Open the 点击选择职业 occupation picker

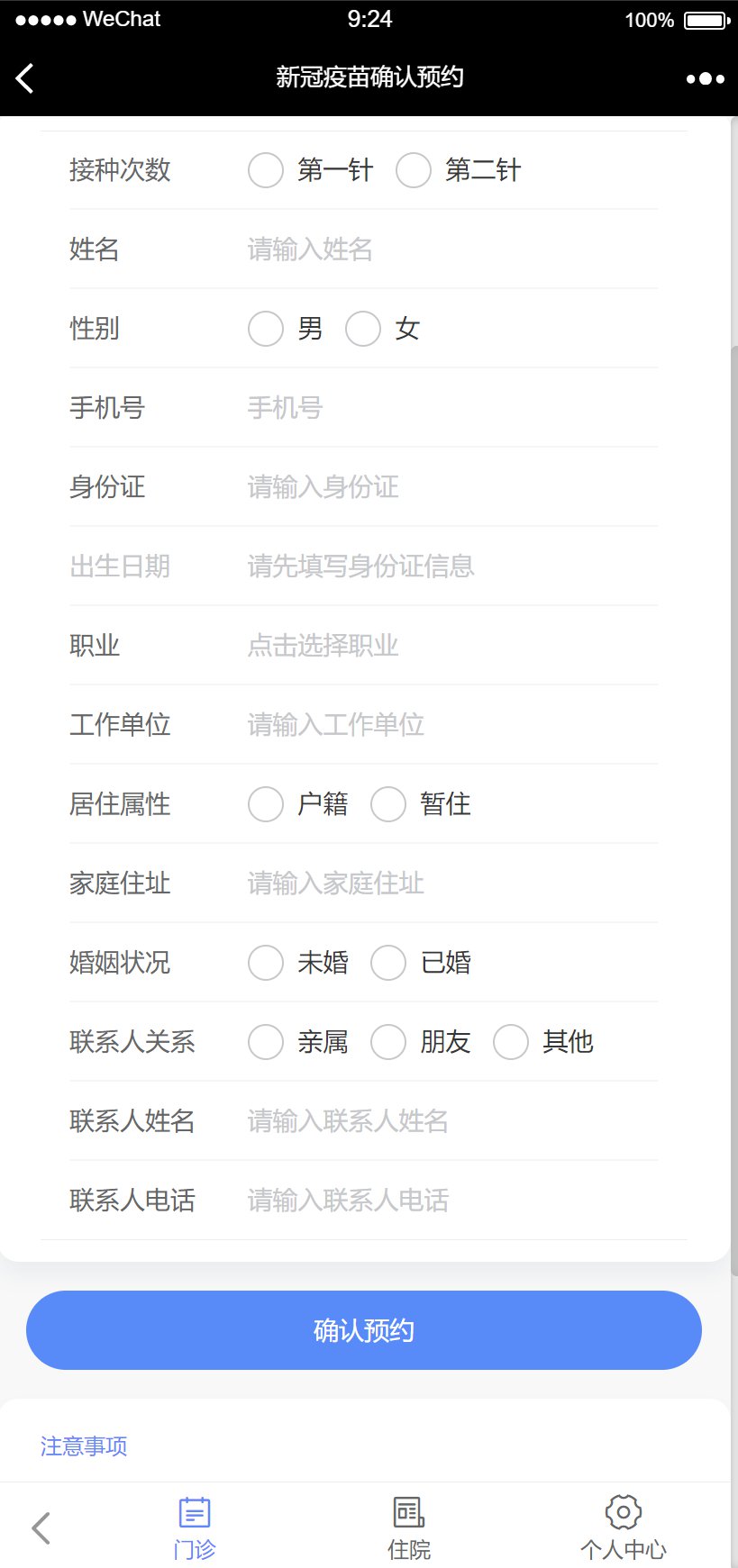(x=323, y=646)
